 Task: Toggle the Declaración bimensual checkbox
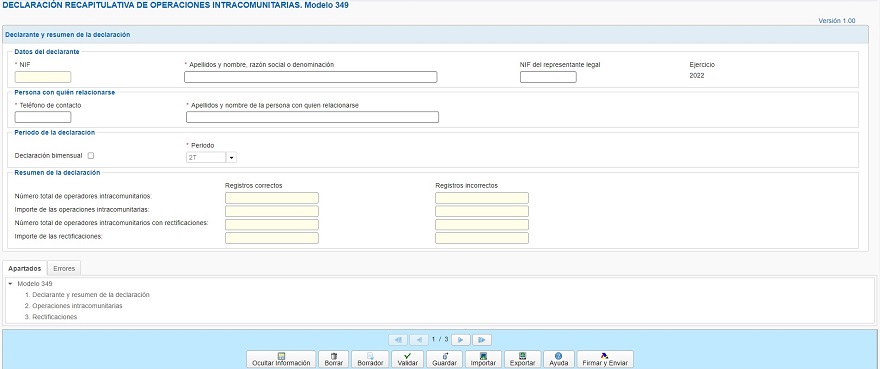[91, 156]
